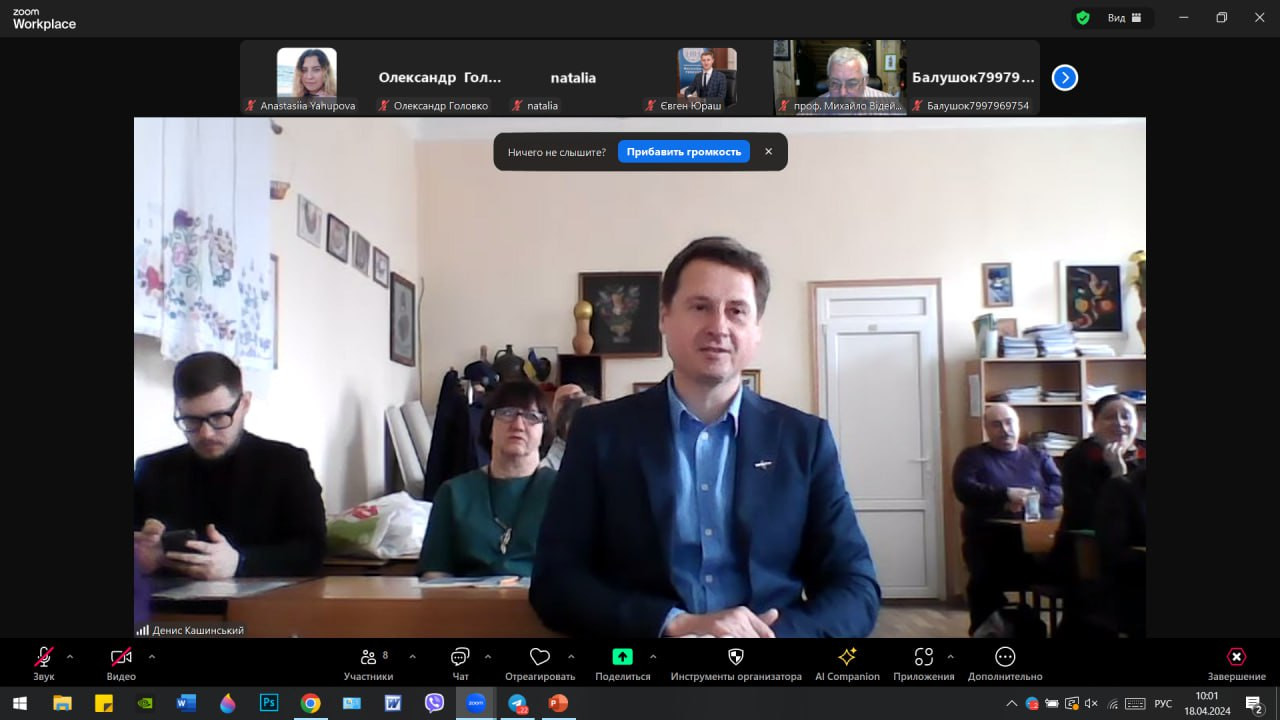Select the Балушок7997969754 participant tile
This screenshot has height=720, width=1280.
coord(973,78)
